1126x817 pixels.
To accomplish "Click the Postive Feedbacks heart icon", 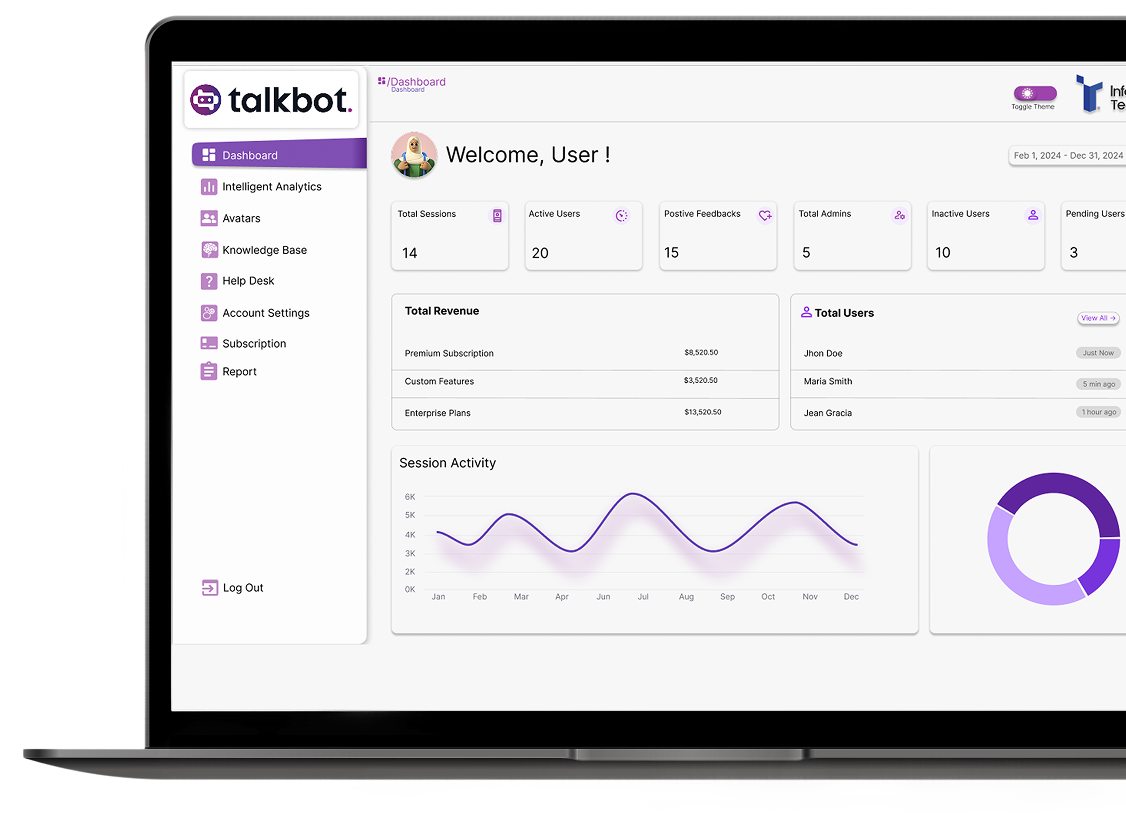I will 766,215.
